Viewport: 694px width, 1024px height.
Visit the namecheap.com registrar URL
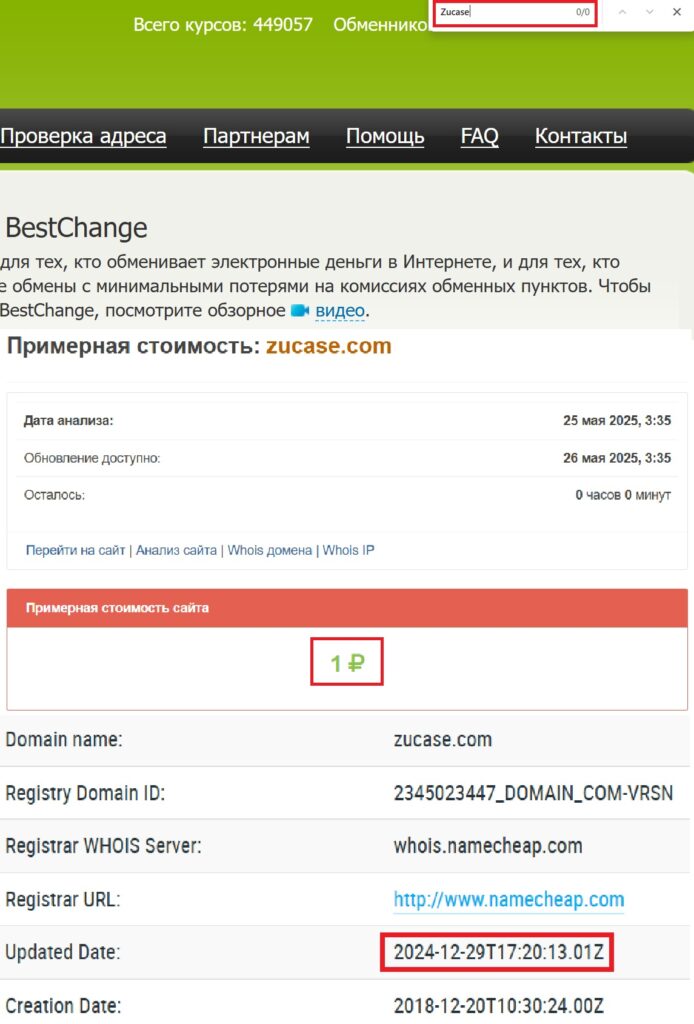509,899
